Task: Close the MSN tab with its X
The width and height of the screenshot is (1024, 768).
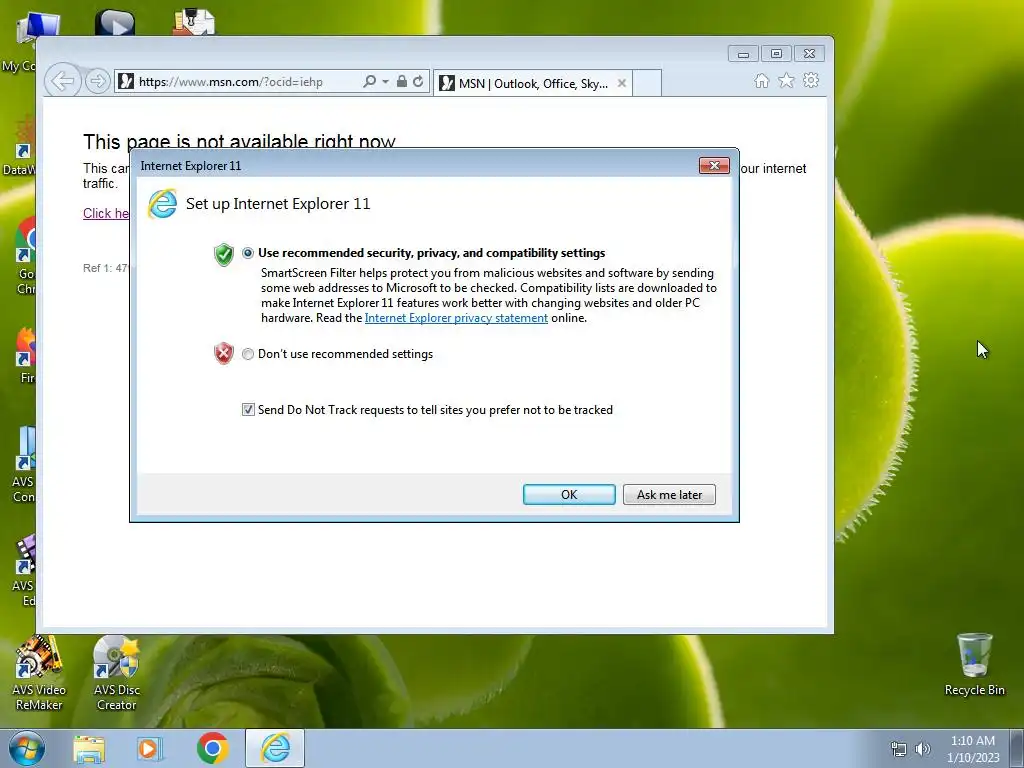Action: [622, 83]
